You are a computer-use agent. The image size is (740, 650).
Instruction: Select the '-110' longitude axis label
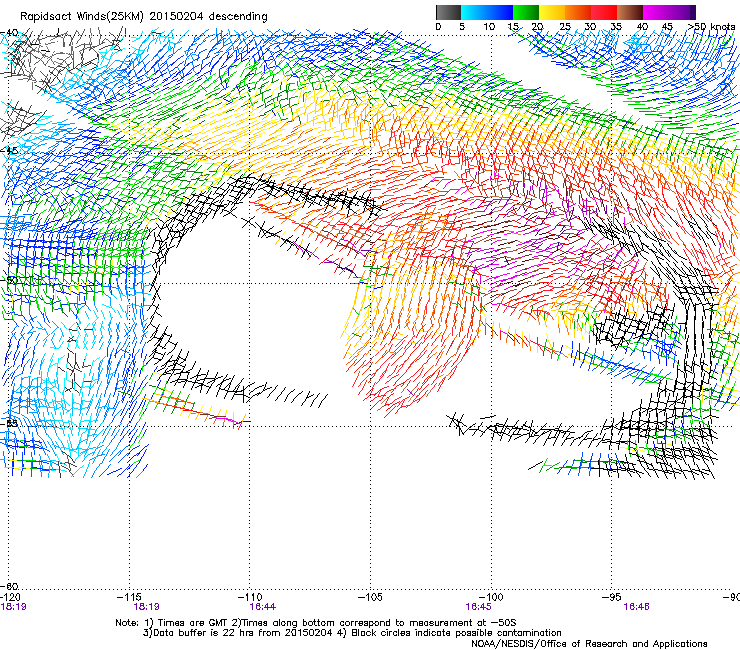[250, 597]
